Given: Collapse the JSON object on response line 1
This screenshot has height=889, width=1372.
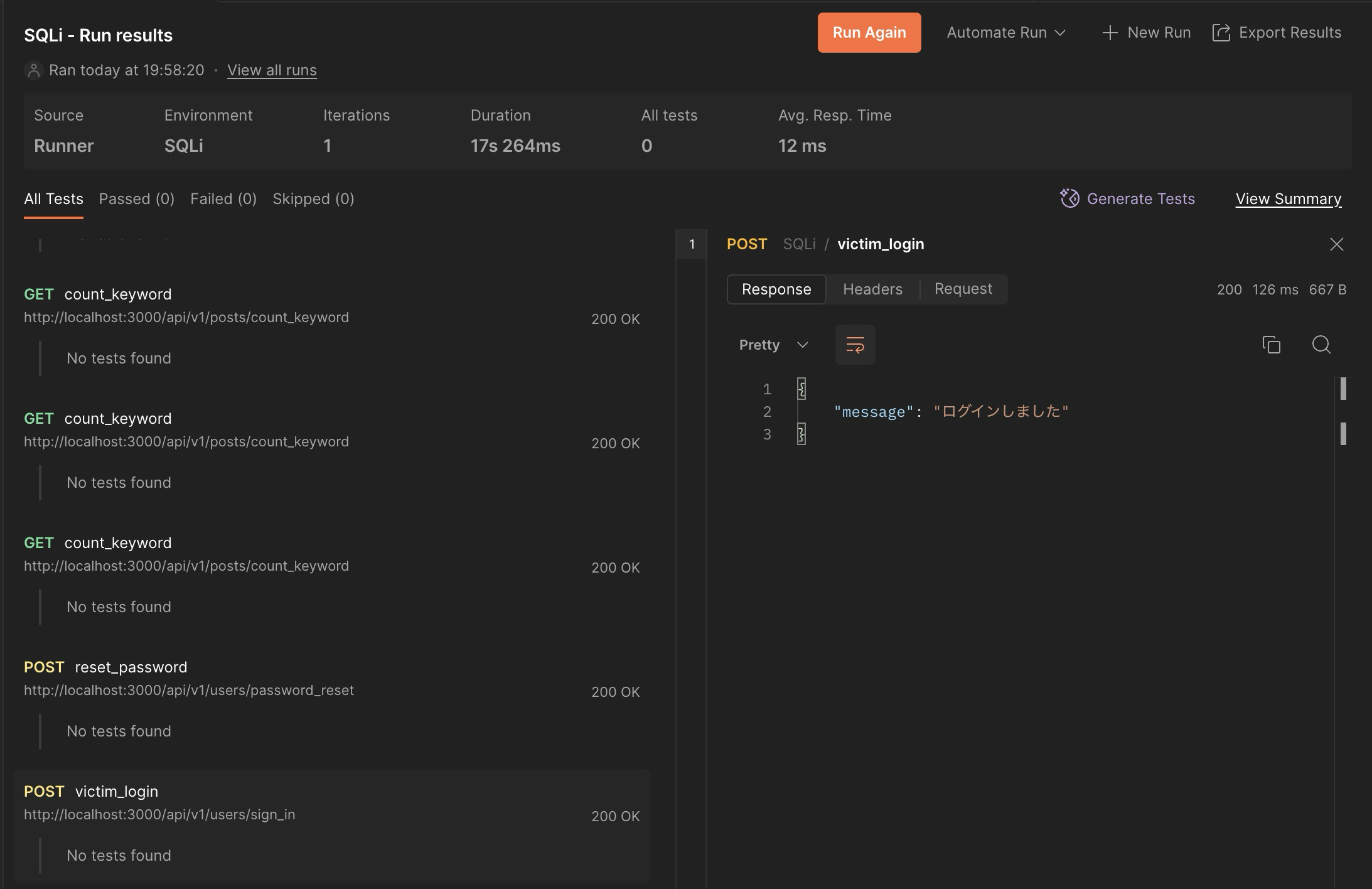Looking at the screenshot, I should coord(801,389).
